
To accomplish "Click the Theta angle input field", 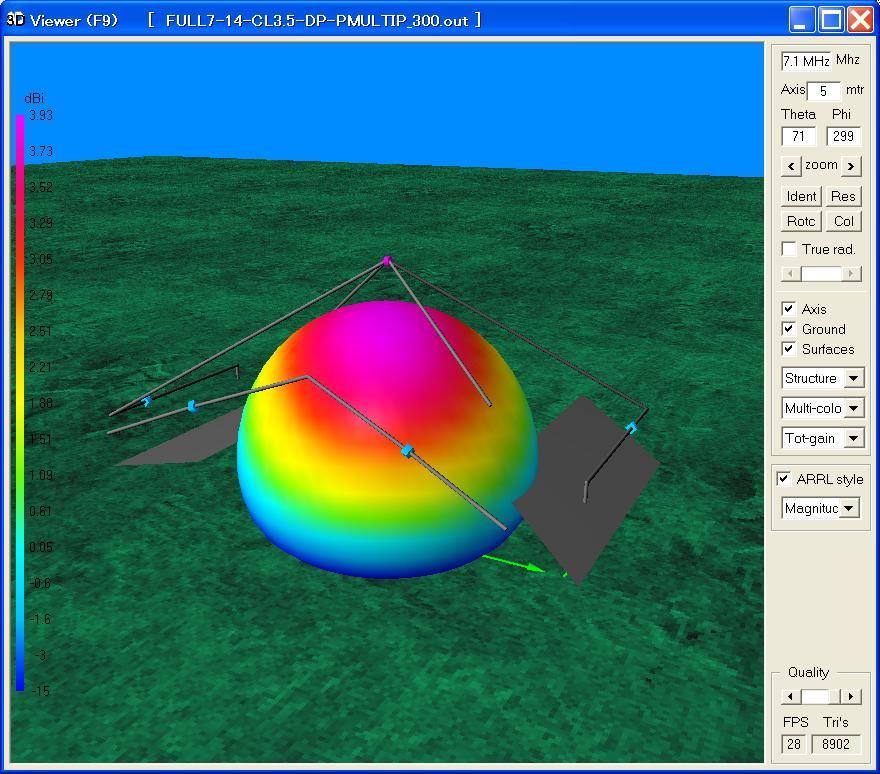I will point(799,137).
